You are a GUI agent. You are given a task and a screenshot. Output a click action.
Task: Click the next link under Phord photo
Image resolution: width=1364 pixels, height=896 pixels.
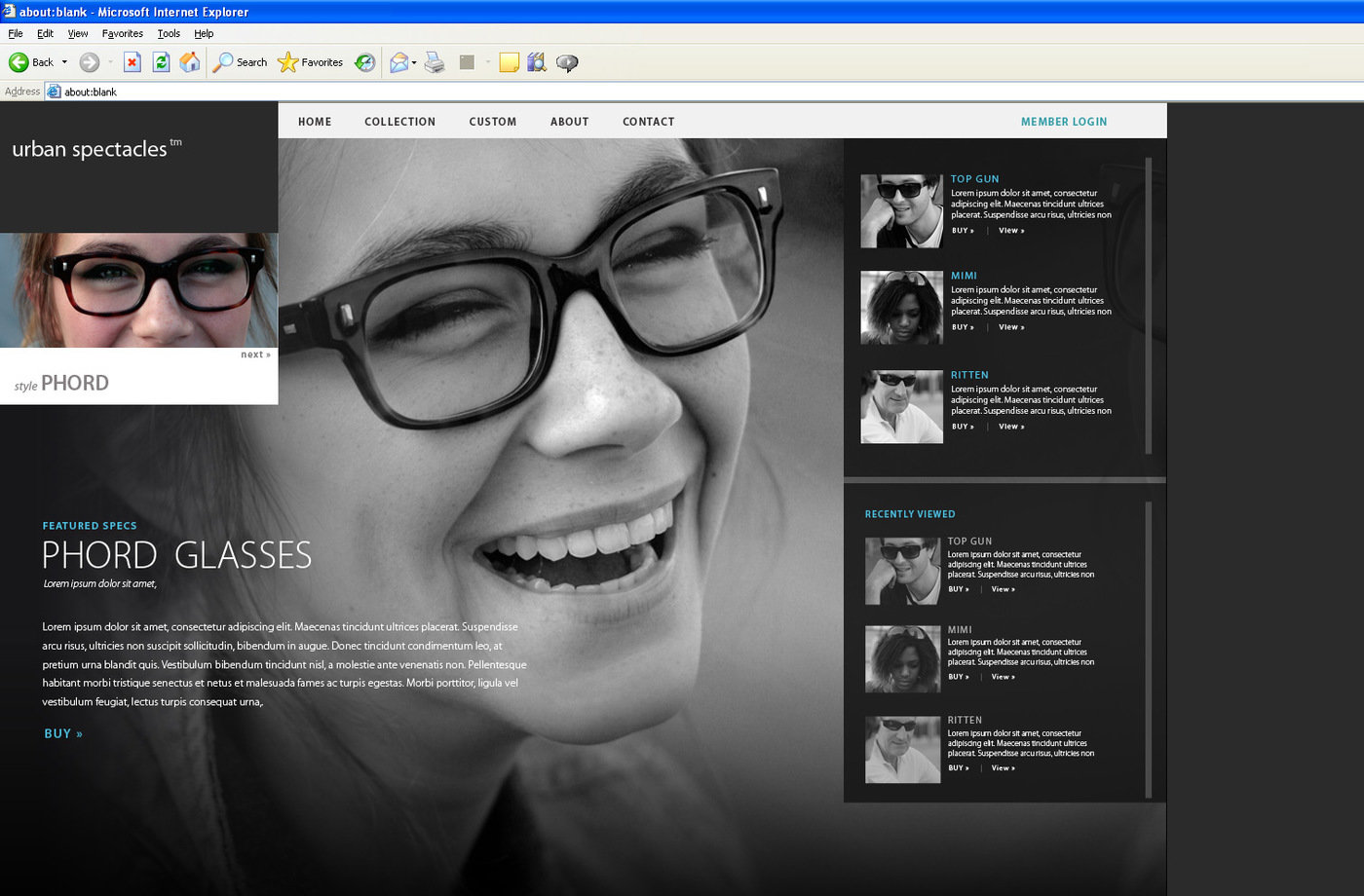[255, 355]
